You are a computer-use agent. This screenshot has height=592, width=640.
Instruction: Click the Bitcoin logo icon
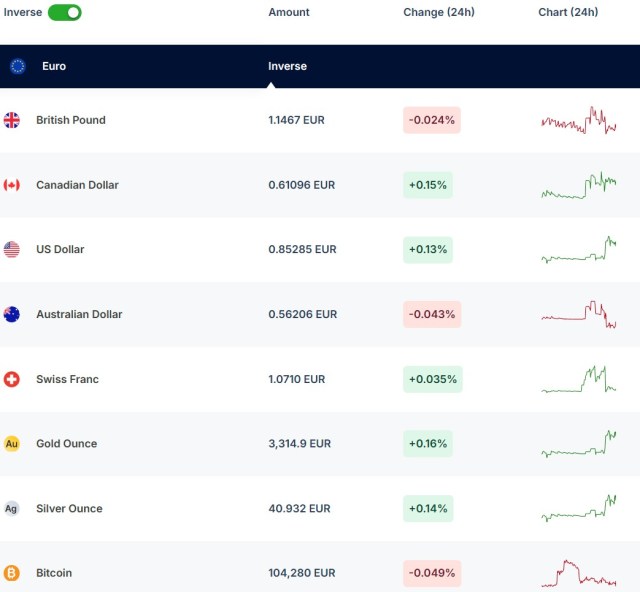pos(12,573)
